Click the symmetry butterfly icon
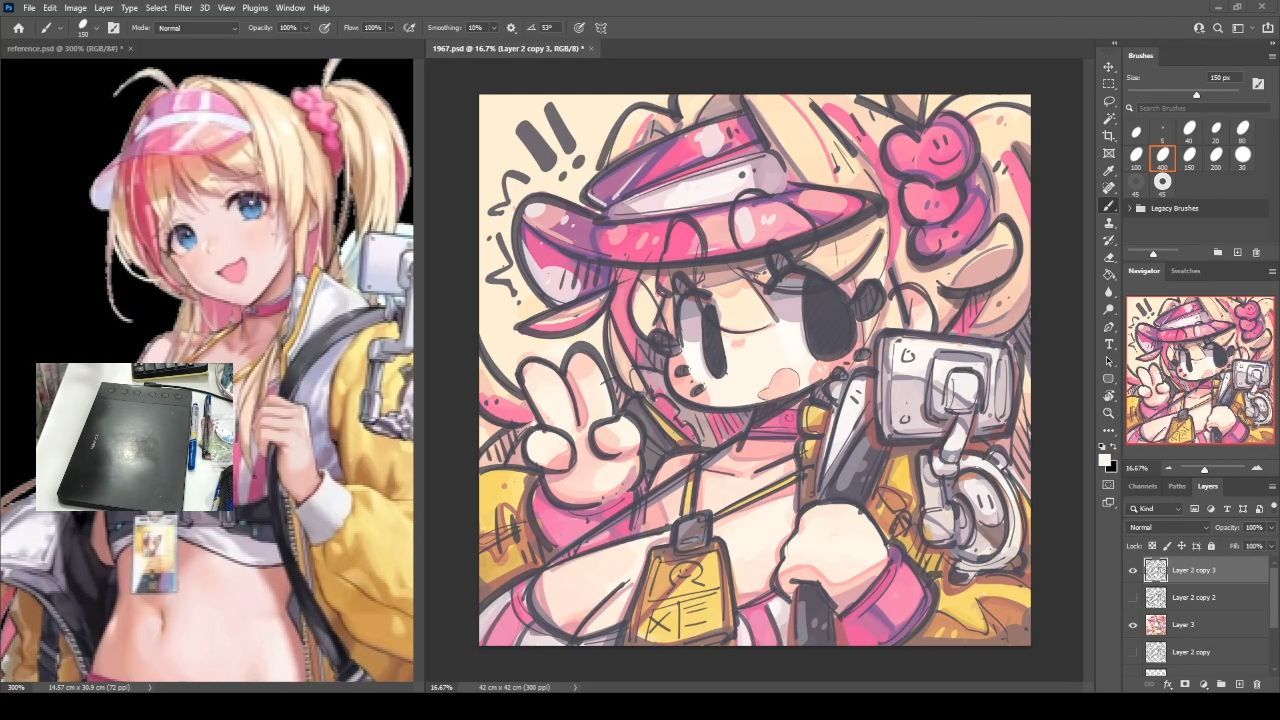This screenshot has width=1280, height=720. click(x=601, y=28)
